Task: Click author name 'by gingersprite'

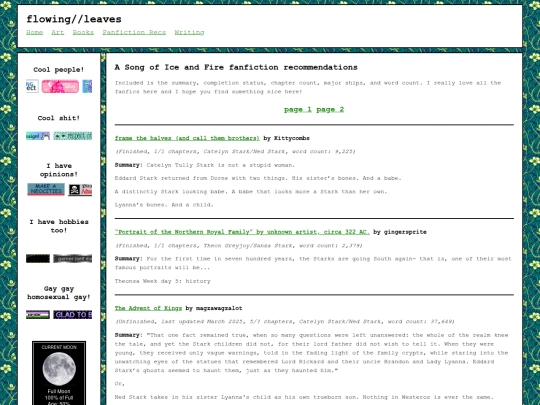Action: point(400,232)
